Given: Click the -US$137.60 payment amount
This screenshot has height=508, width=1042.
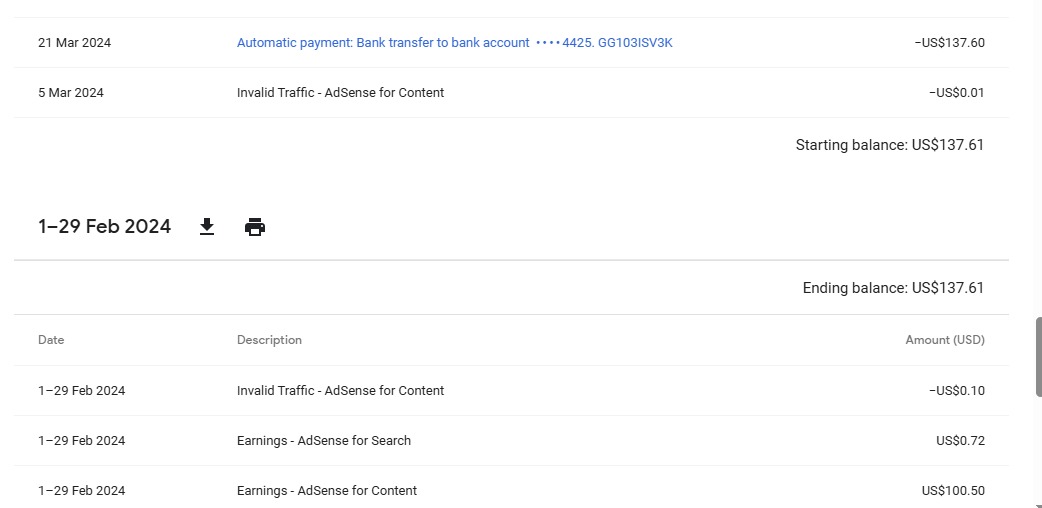Looking at the screenshot, I should pyautogui.click(x=950, y=43).
